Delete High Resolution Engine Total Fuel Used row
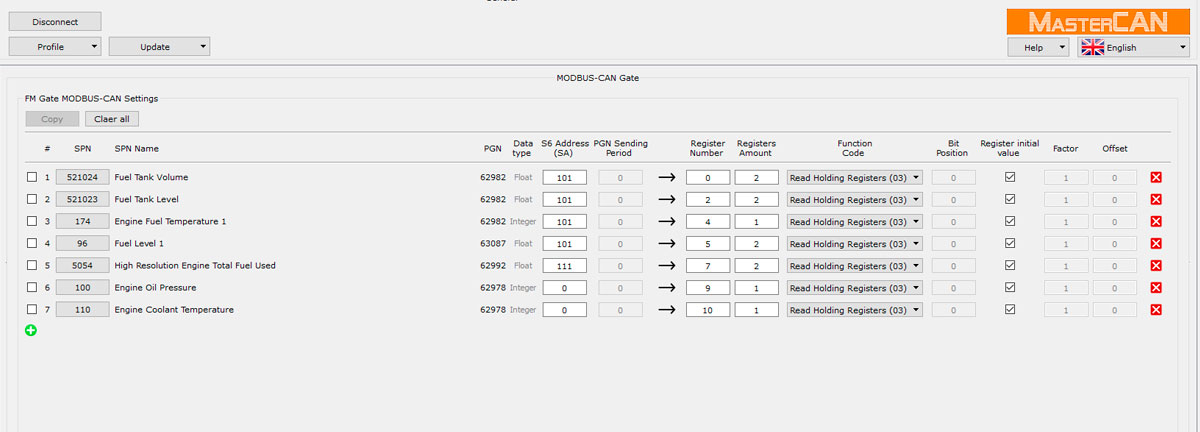Image resolution: width=1200 pixels, height=432 pixels. (1156, 265)
